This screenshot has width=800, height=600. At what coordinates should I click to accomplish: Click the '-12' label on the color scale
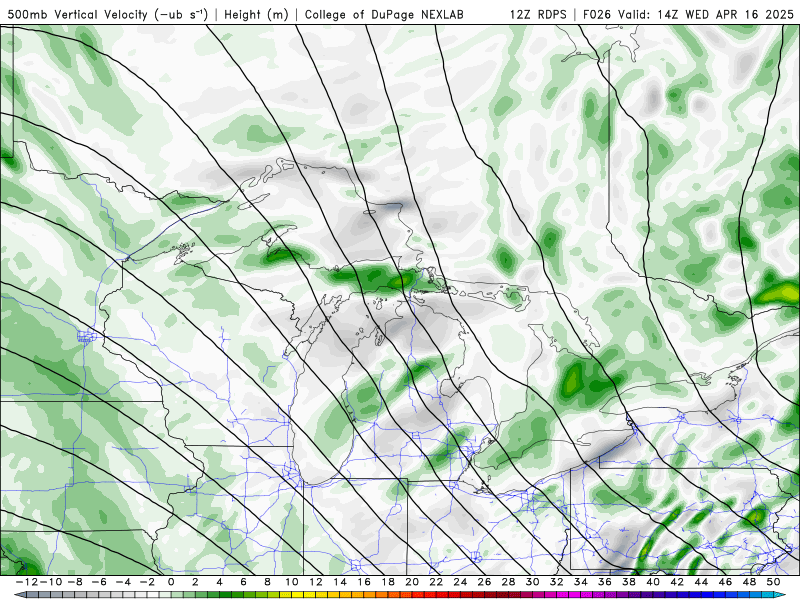pos(27,582)
